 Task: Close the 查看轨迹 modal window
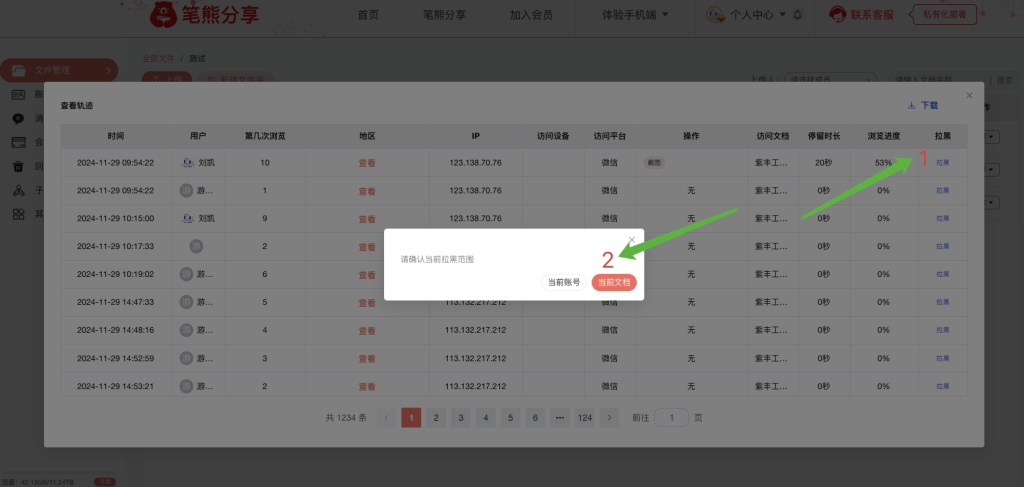point(969,95)
